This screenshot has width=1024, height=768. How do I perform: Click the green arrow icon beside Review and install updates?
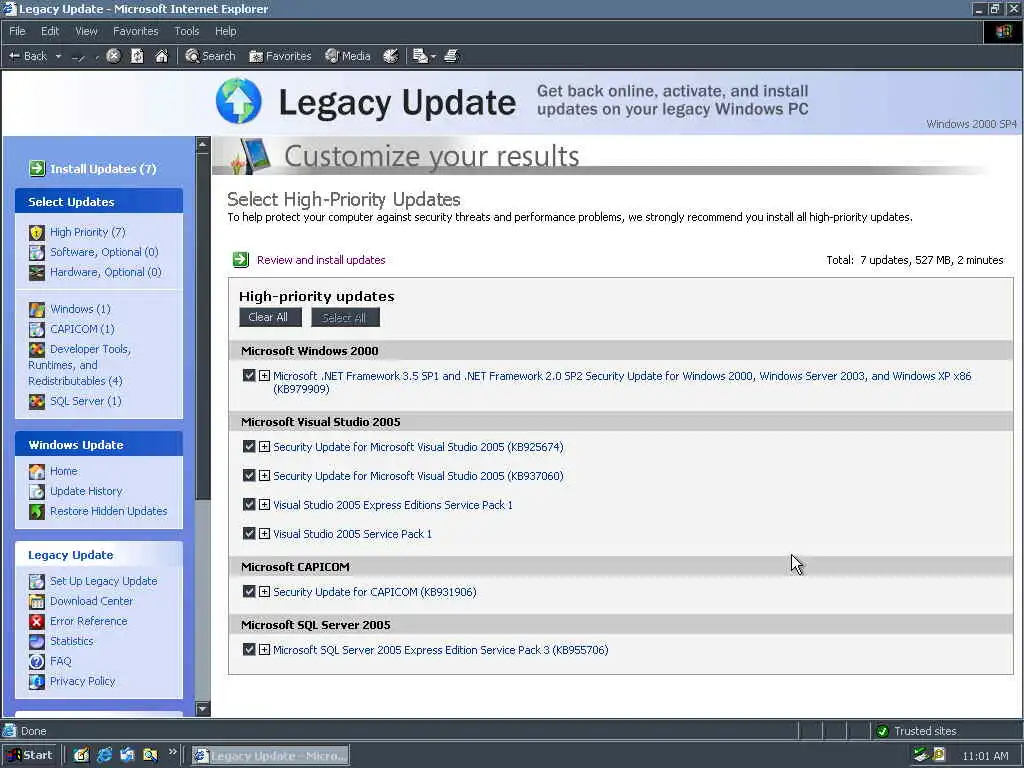point(241,260)
